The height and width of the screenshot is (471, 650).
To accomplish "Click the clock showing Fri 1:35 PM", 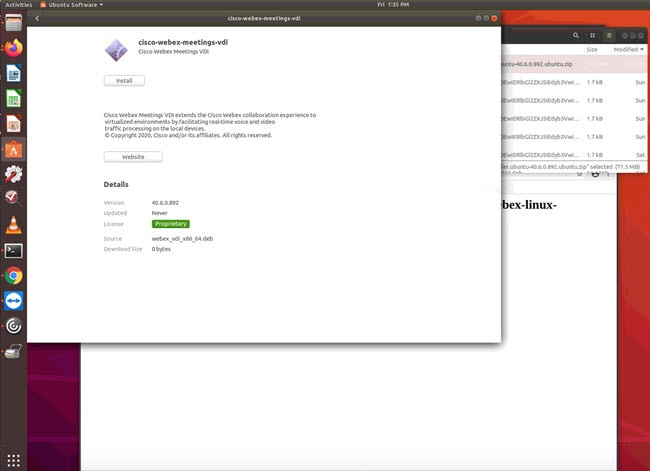I will [393, 5].
